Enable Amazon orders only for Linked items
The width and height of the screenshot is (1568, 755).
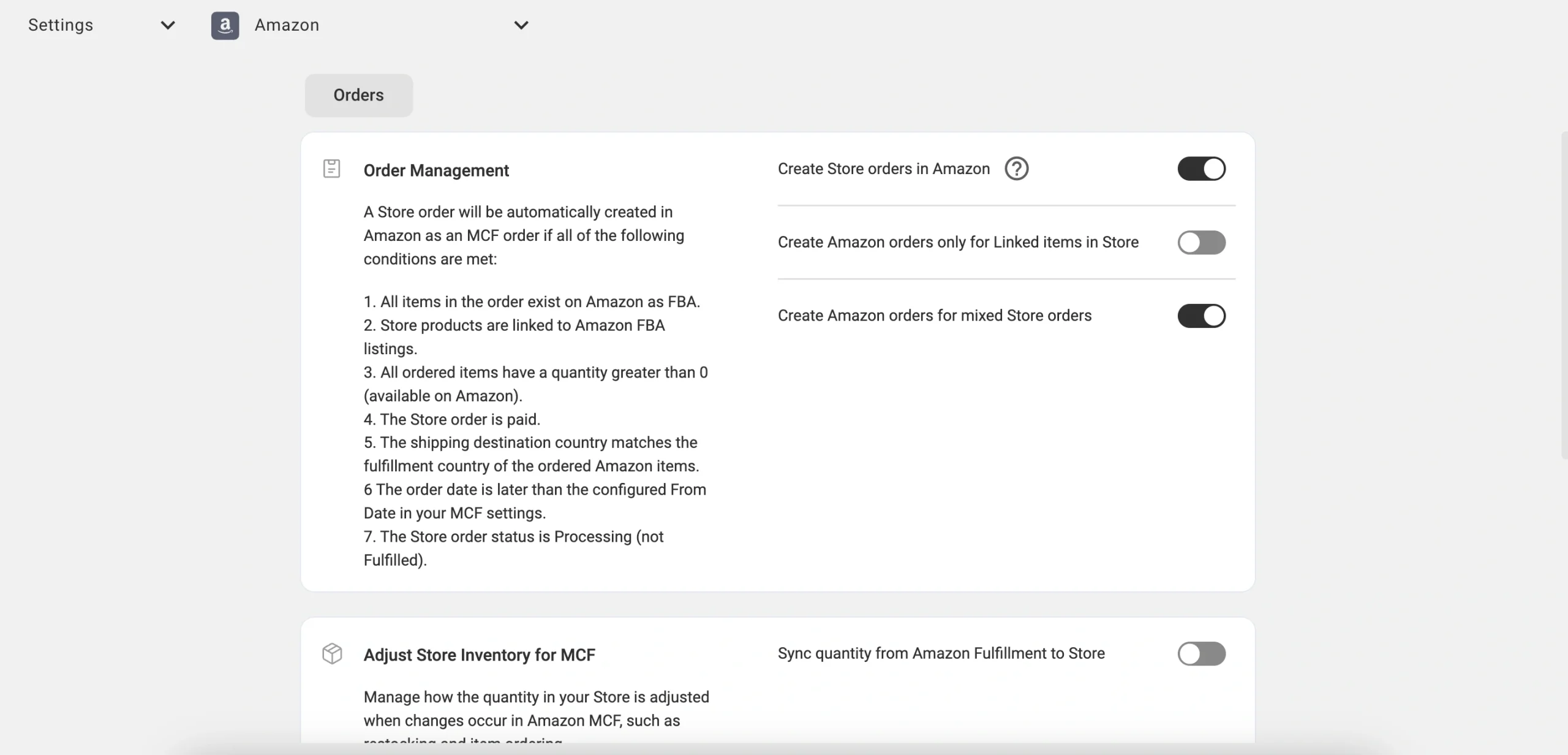point(1201,242)
